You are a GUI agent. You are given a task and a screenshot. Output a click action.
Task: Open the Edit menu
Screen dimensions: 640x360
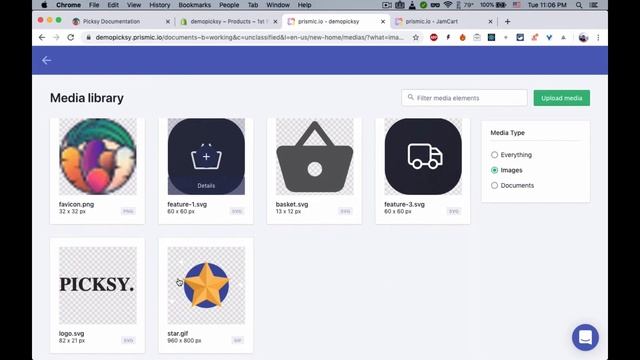113,5
